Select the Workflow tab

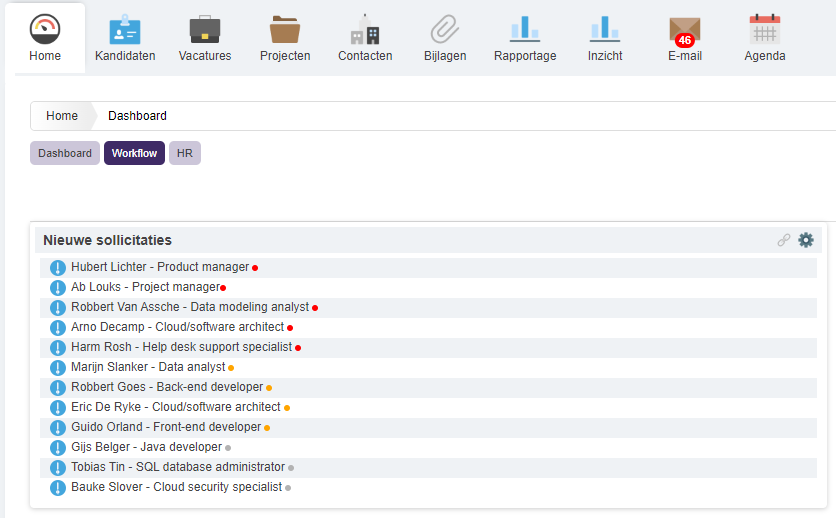point(134,153)
